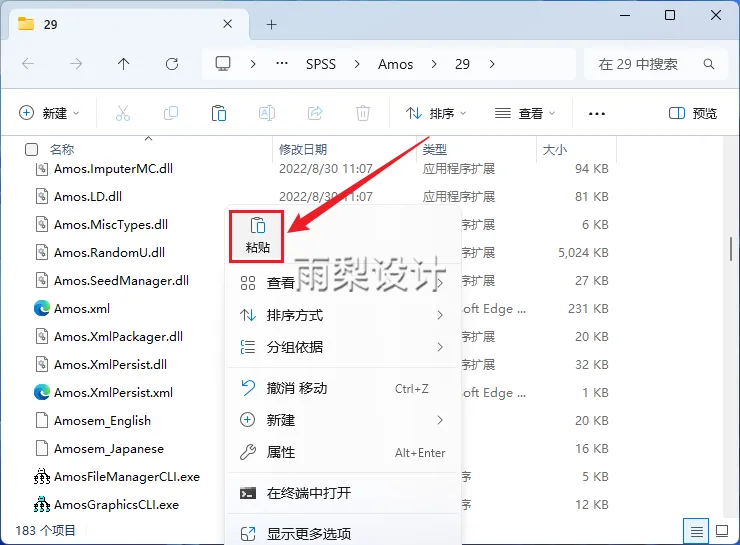The image size is (740, 545).
Task: Click the Amosem_English file icon
Action: pyautogui.click(x=42, y=420)
